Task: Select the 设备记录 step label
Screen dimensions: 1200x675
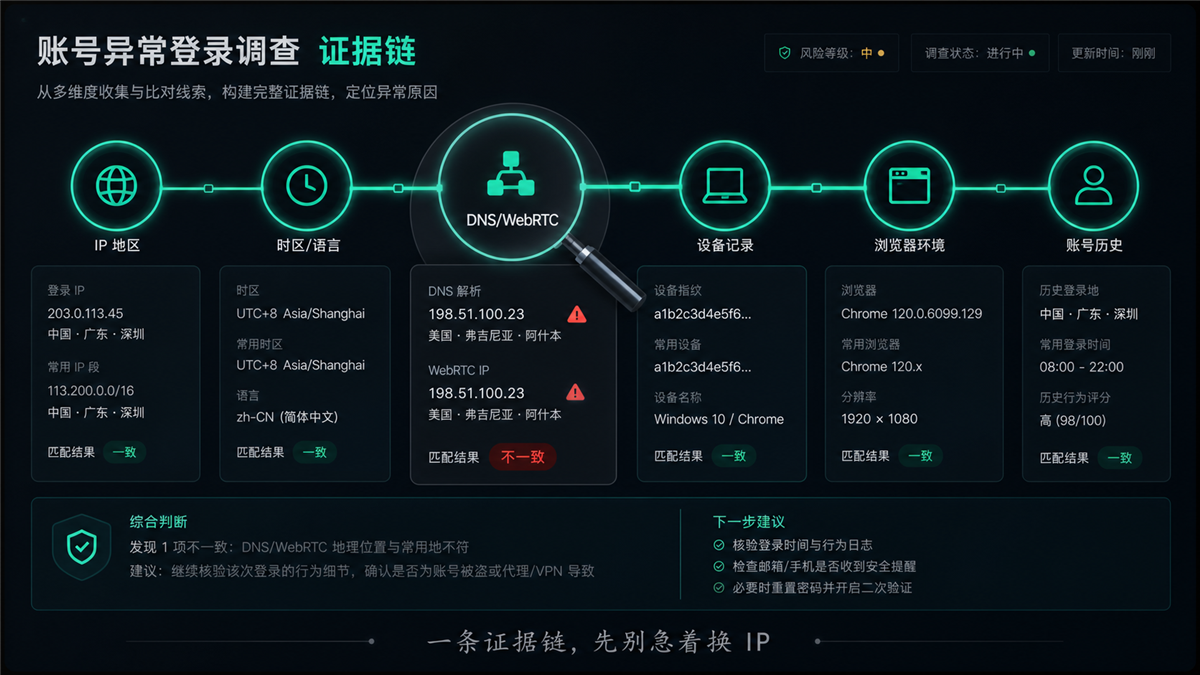Action: click(x=725, y=245)
